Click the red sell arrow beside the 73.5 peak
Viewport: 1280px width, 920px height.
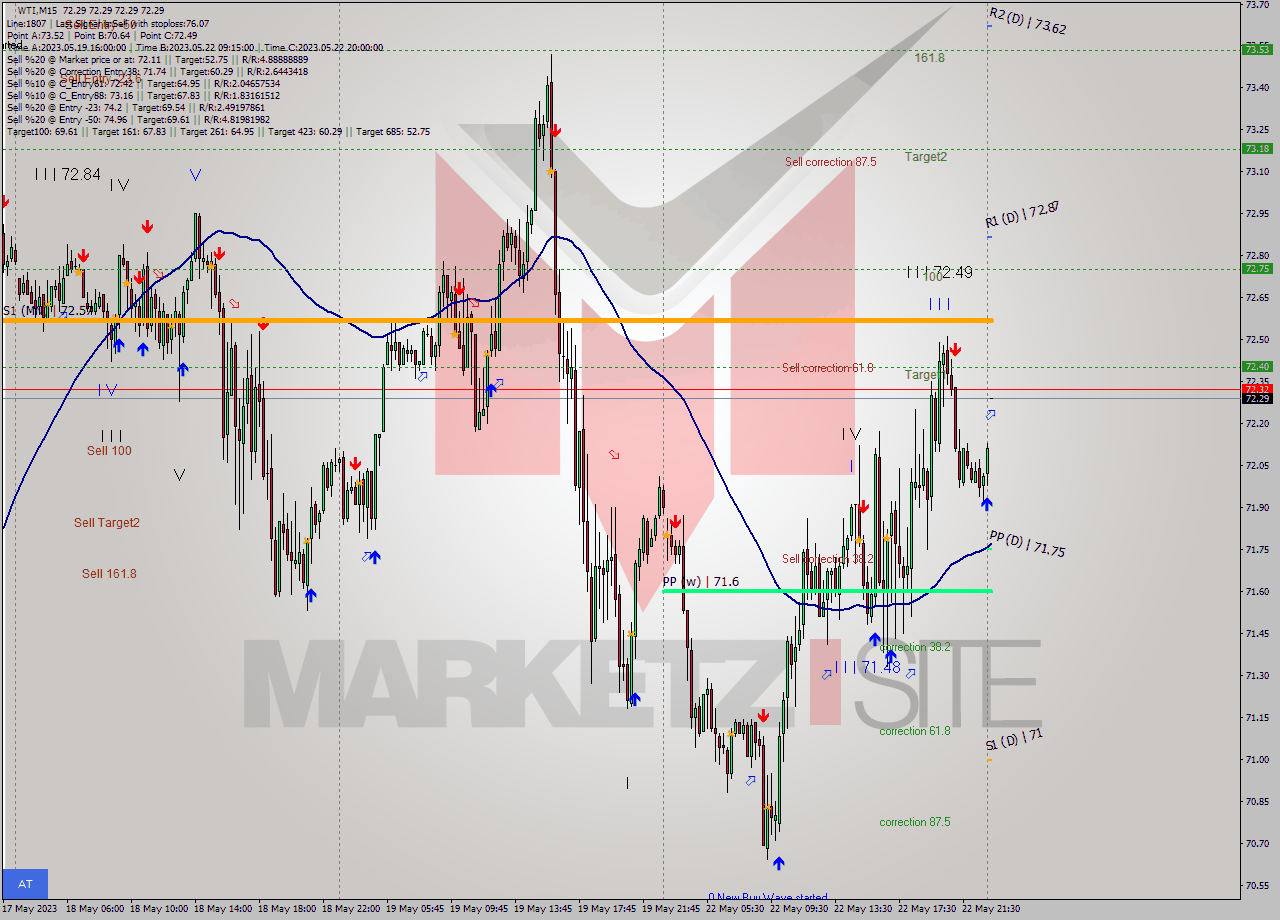tap(555, 130)
